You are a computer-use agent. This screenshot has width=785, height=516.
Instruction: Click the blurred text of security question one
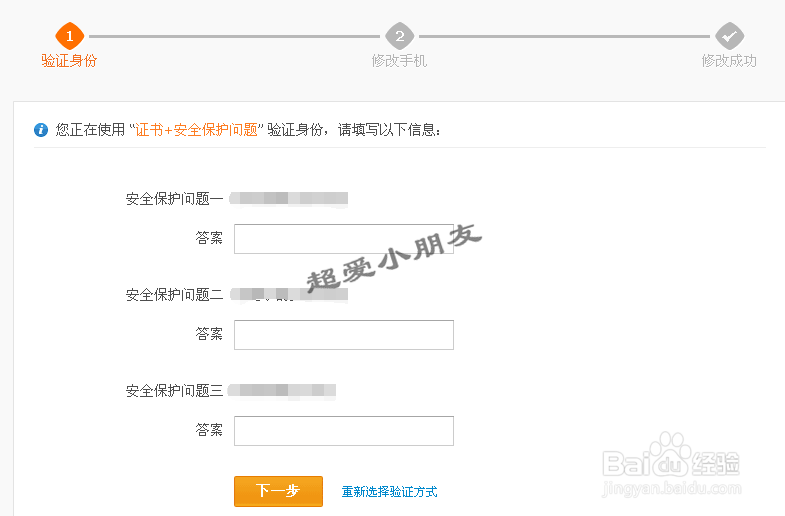click(x=289, y=199)
